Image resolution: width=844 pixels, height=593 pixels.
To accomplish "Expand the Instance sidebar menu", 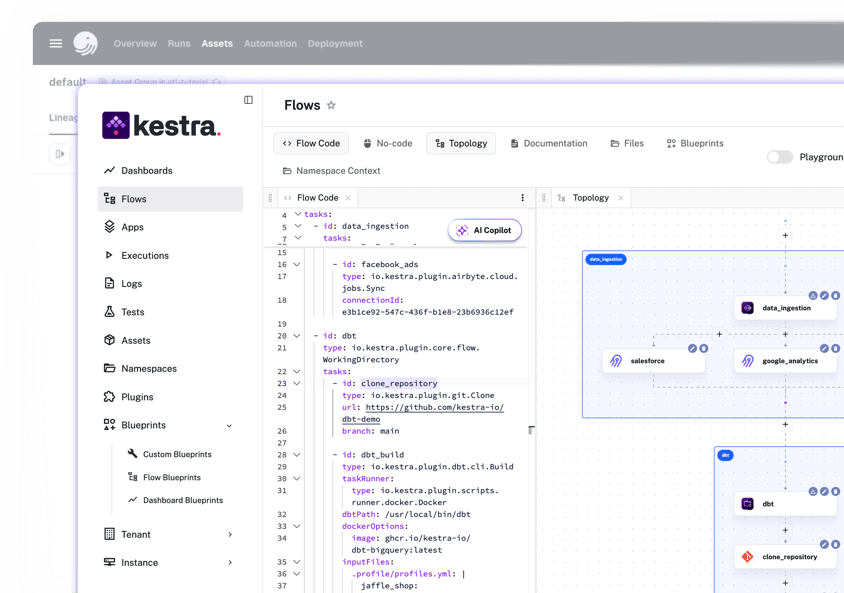I will (x=230, y=563).
